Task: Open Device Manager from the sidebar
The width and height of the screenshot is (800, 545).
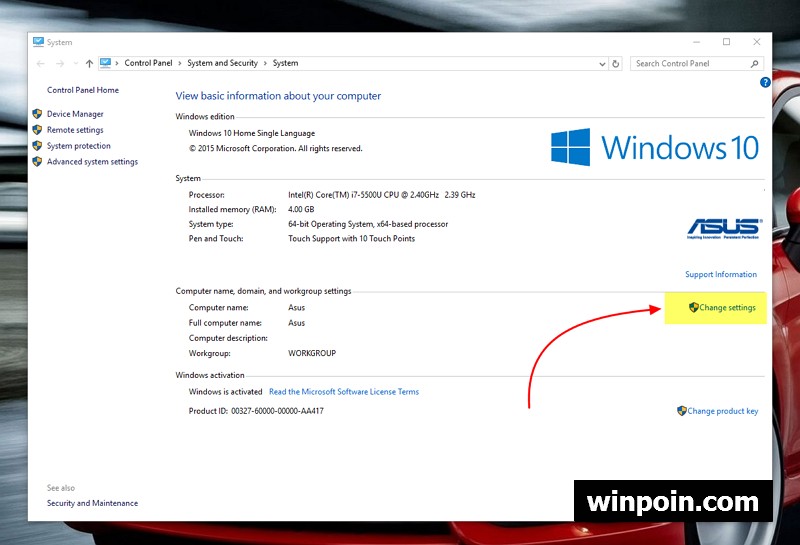Action: 75,114
